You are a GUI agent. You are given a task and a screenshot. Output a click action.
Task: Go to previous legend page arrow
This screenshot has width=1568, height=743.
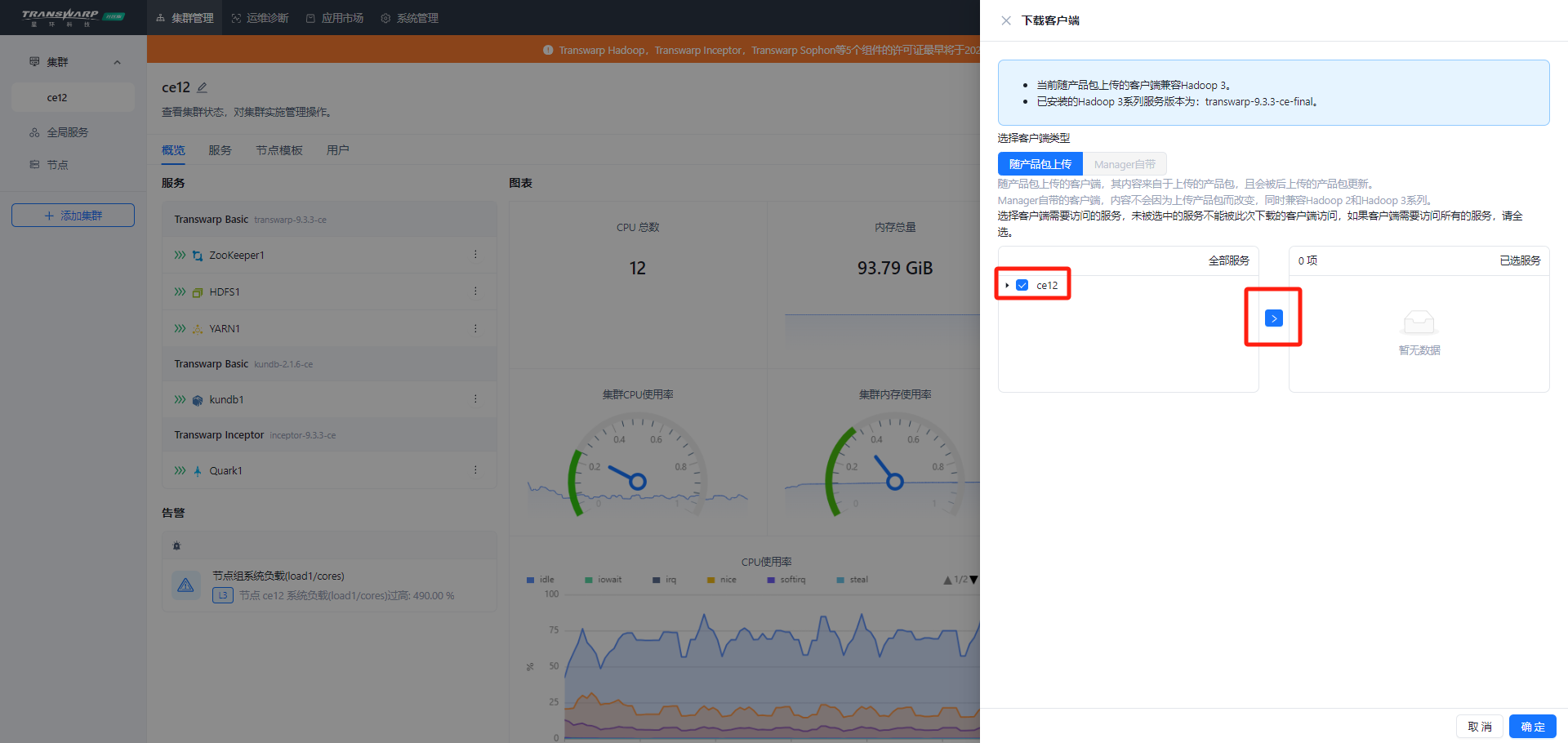click(947, 581)
